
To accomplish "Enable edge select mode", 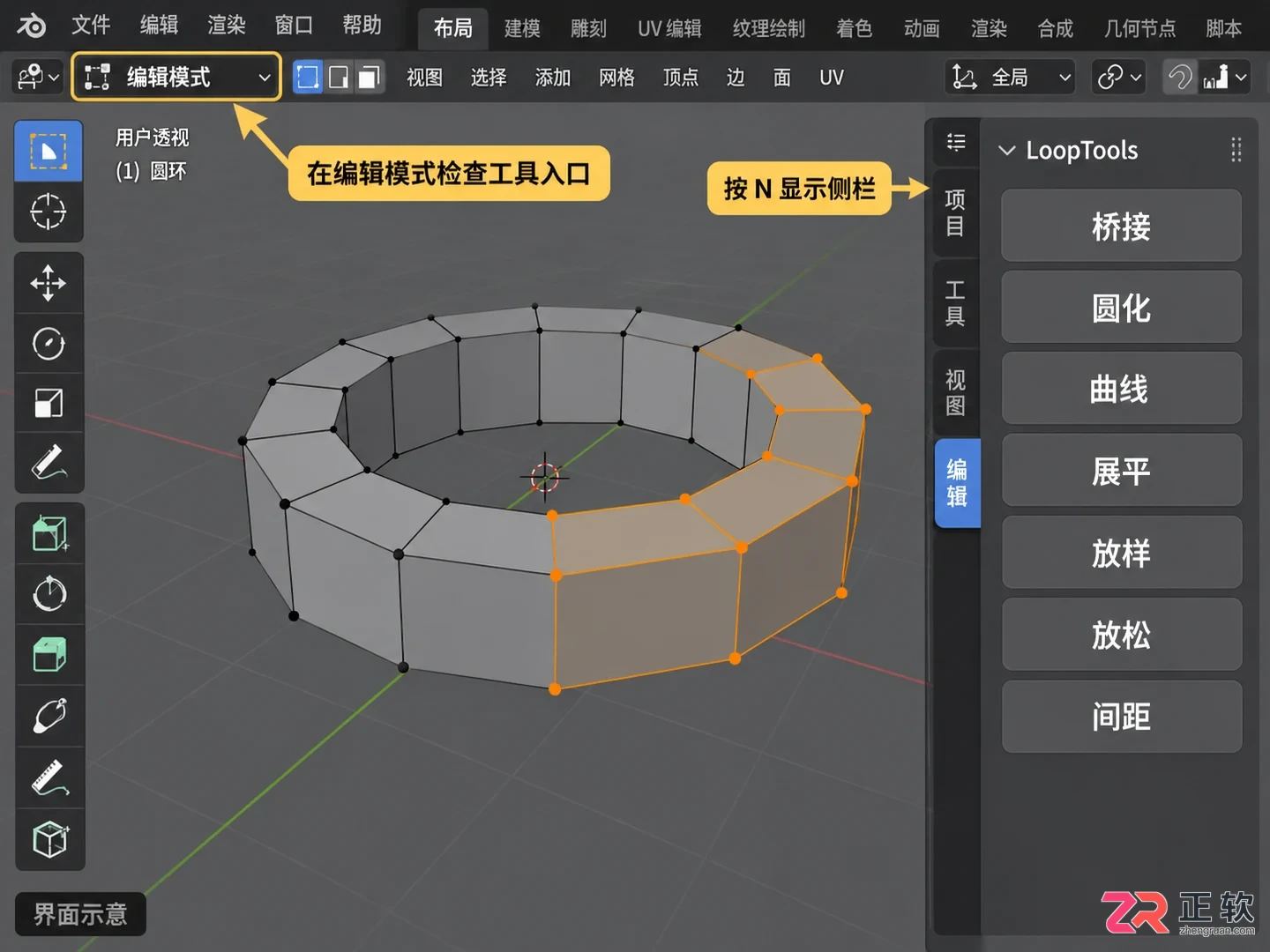I will click(339, 78).
